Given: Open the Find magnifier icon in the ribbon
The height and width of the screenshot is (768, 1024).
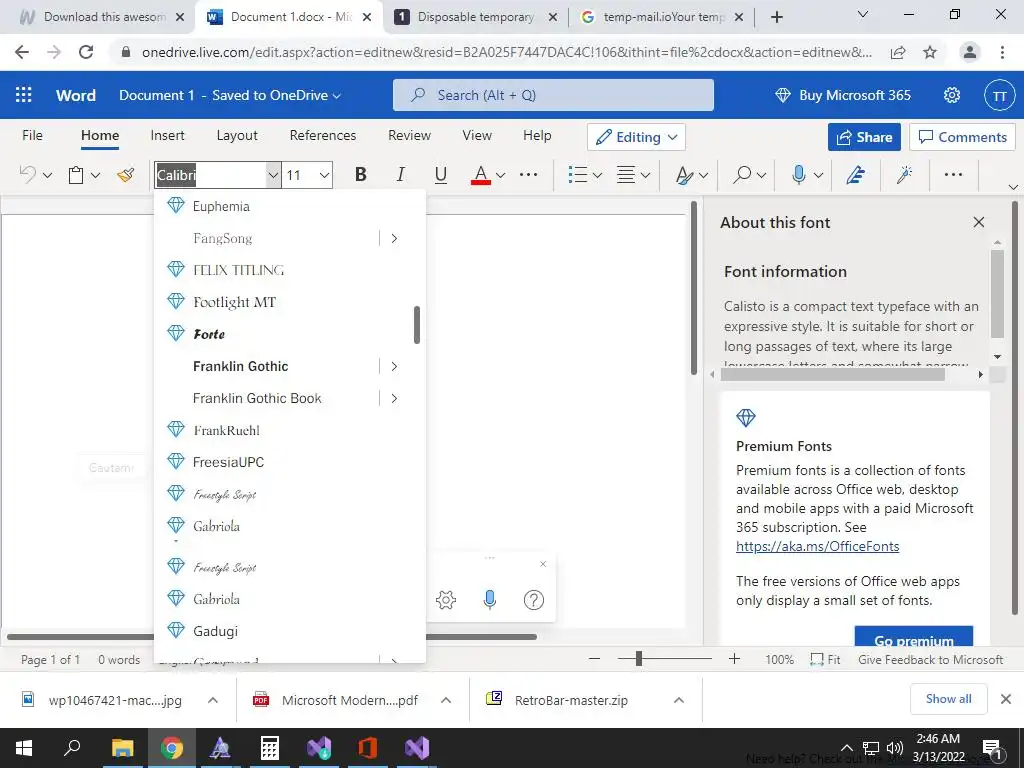Looking at the screenshot, I should [x=742, y=174].
